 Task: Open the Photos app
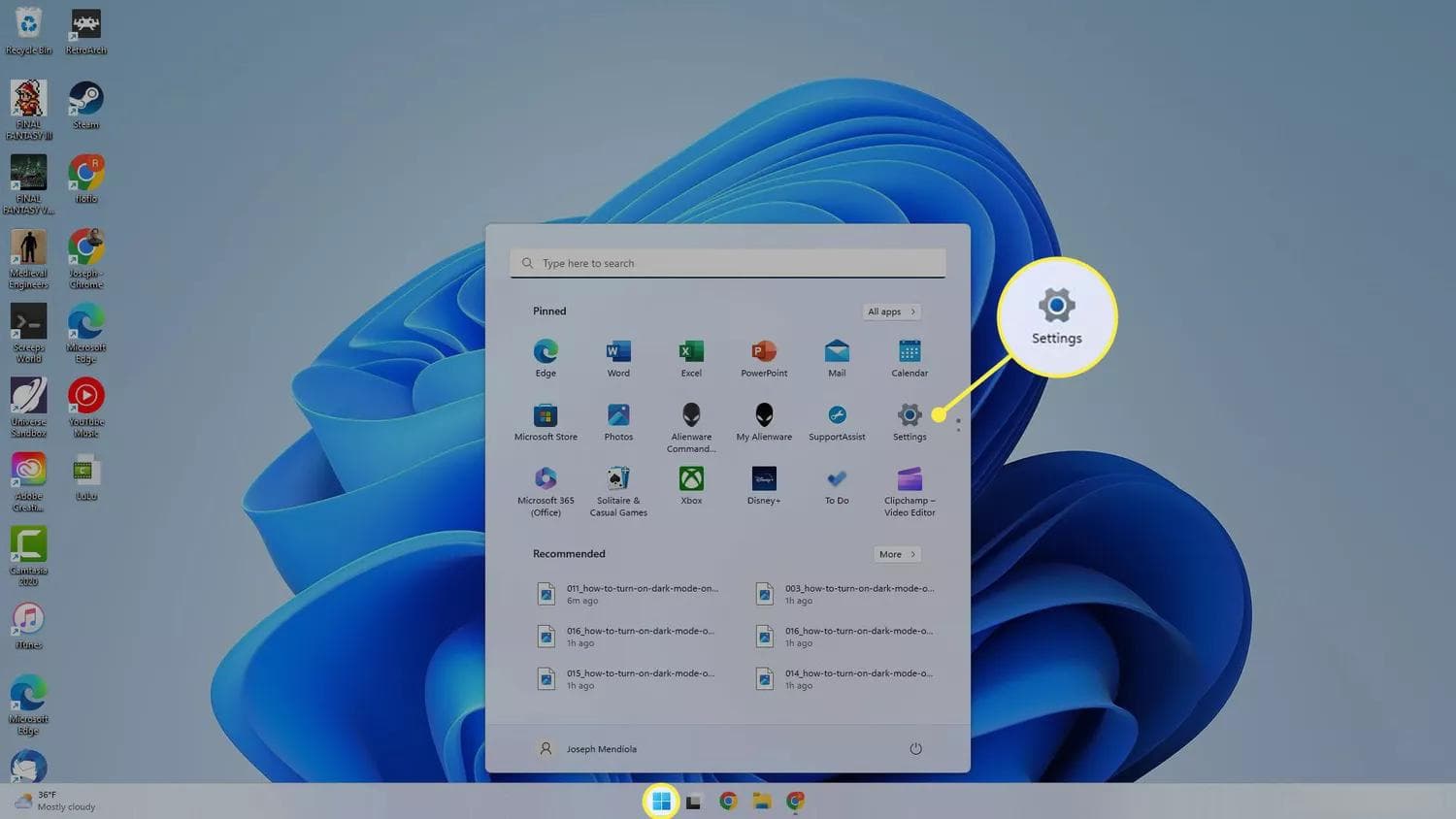click(x=618, y=422)
